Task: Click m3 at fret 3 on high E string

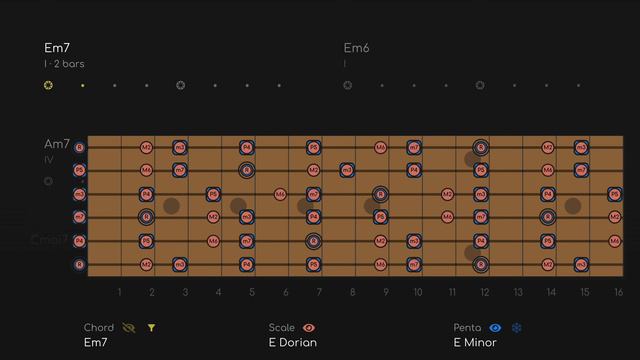Action: click(180, 147)
